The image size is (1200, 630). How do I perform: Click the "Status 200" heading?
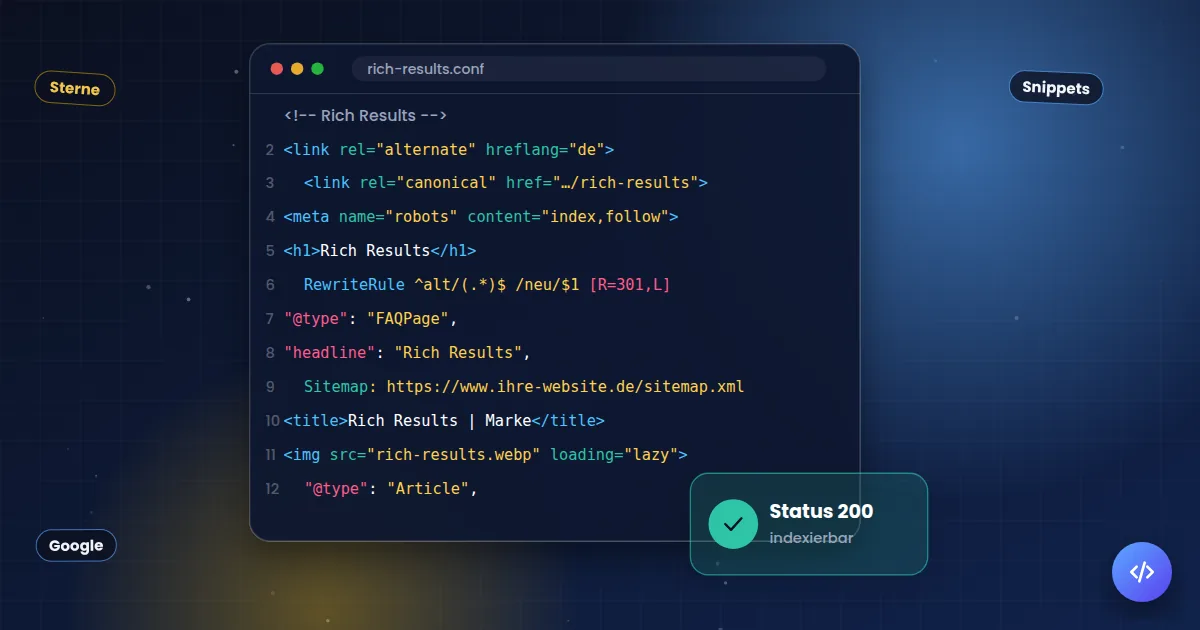click(821, 512)
